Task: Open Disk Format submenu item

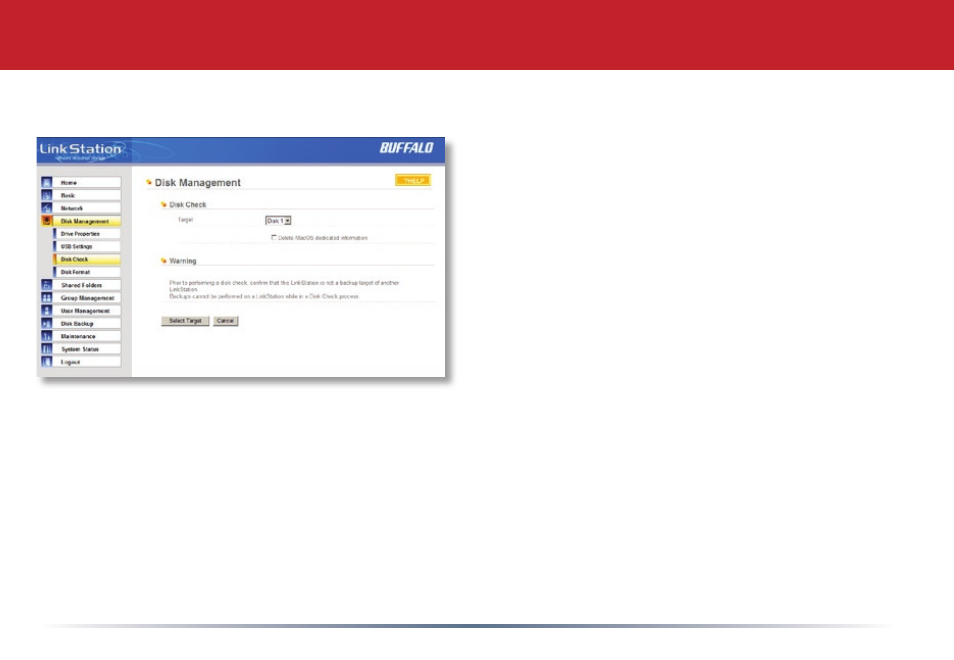Action: coord(87,272)
